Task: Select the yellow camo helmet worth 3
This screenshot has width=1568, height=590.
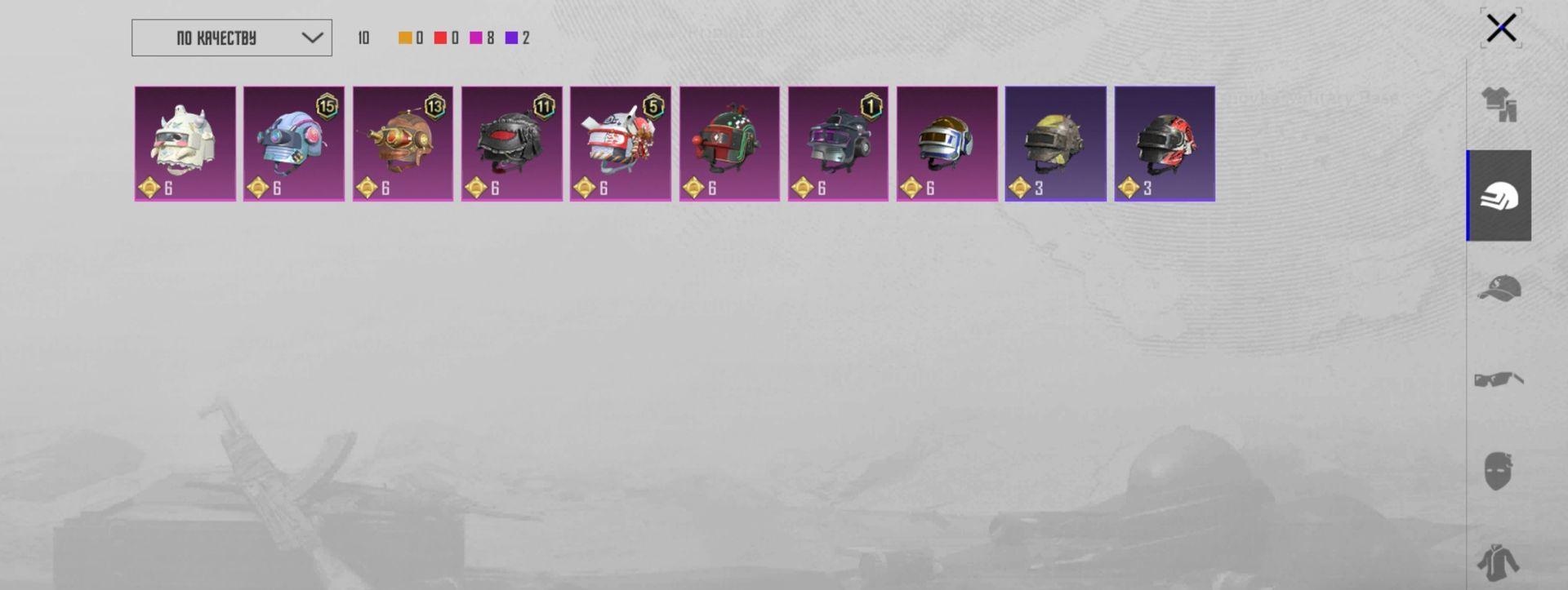Action: [x=1056, y=144]
